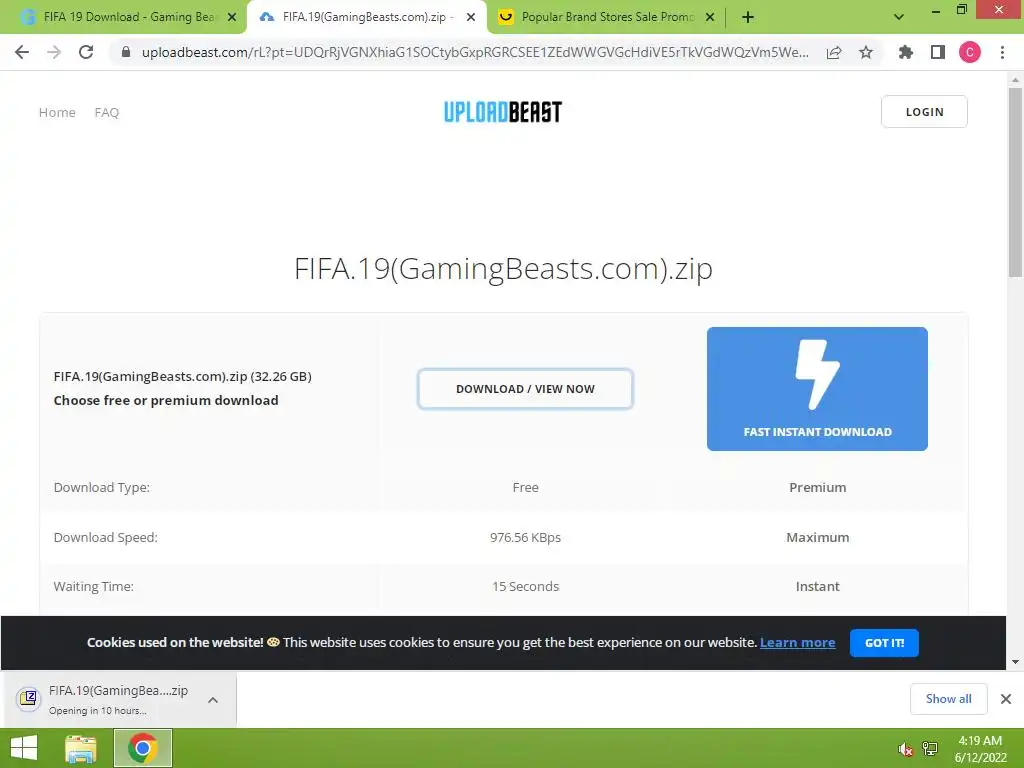Screen dimensions: 1024x768
Task: Open the tab search chevron
Action: (899, 17)
